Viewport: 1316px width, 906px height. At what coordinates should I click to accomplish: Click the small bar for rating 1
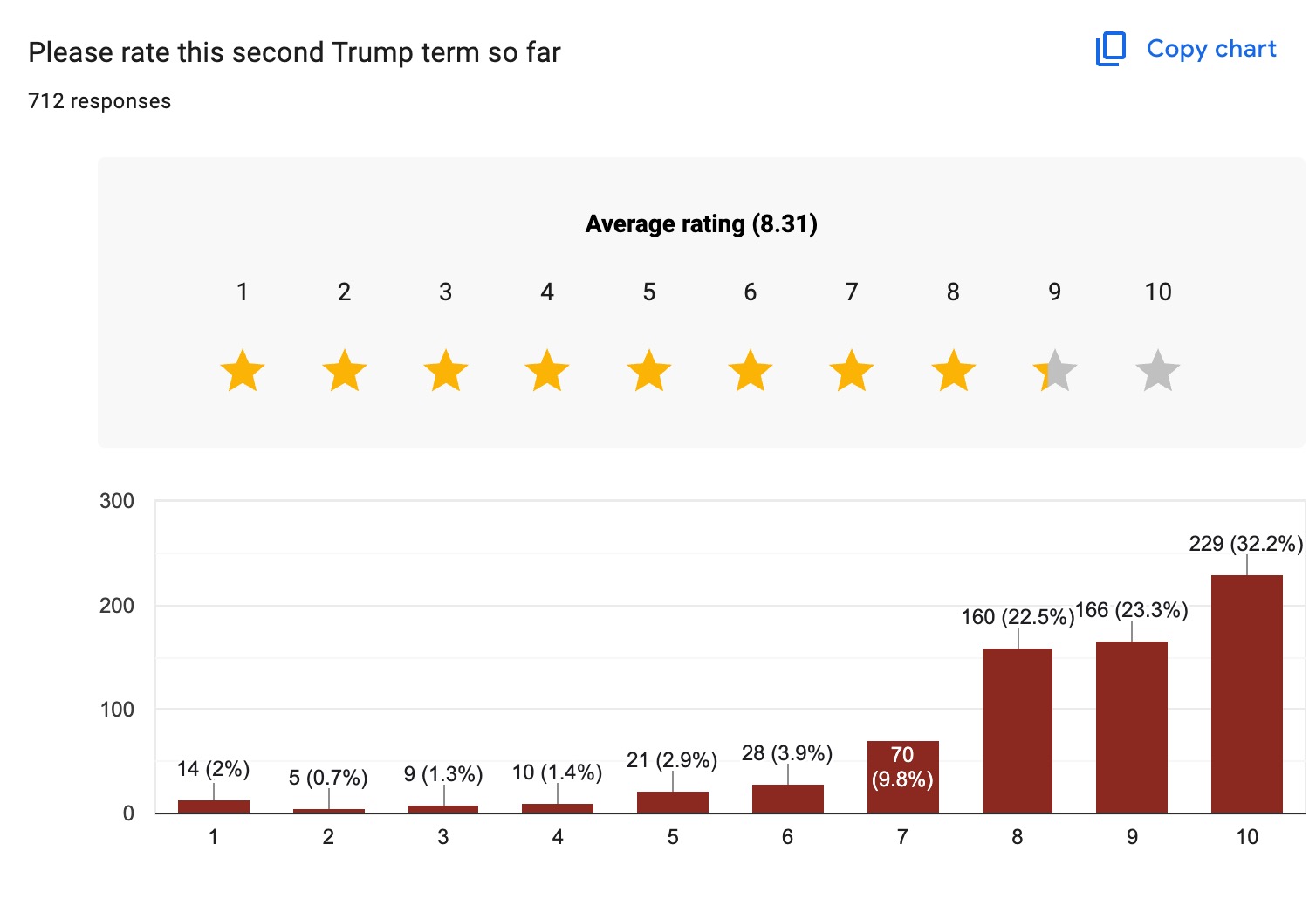[x=214, y=806]
